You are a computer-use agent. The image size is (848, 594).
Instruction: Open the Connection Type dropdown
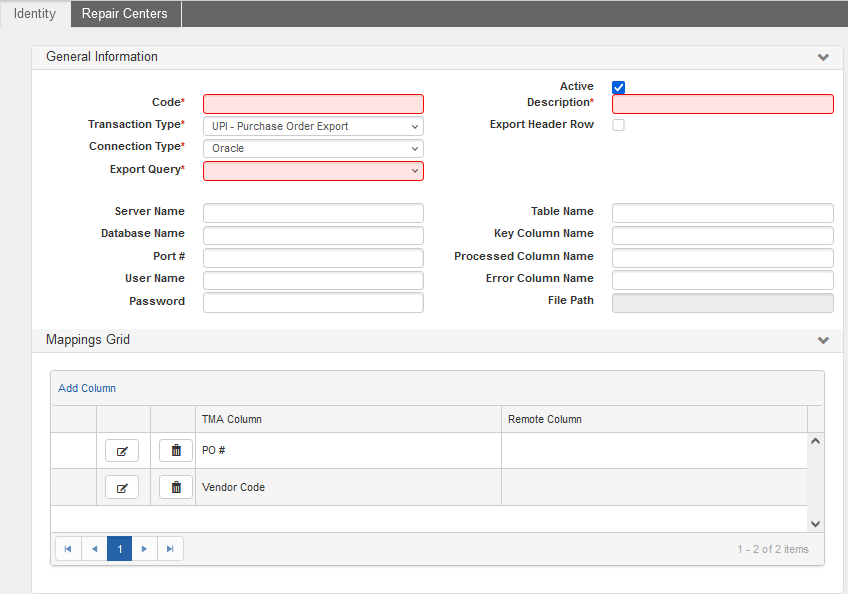pos(313,148)
